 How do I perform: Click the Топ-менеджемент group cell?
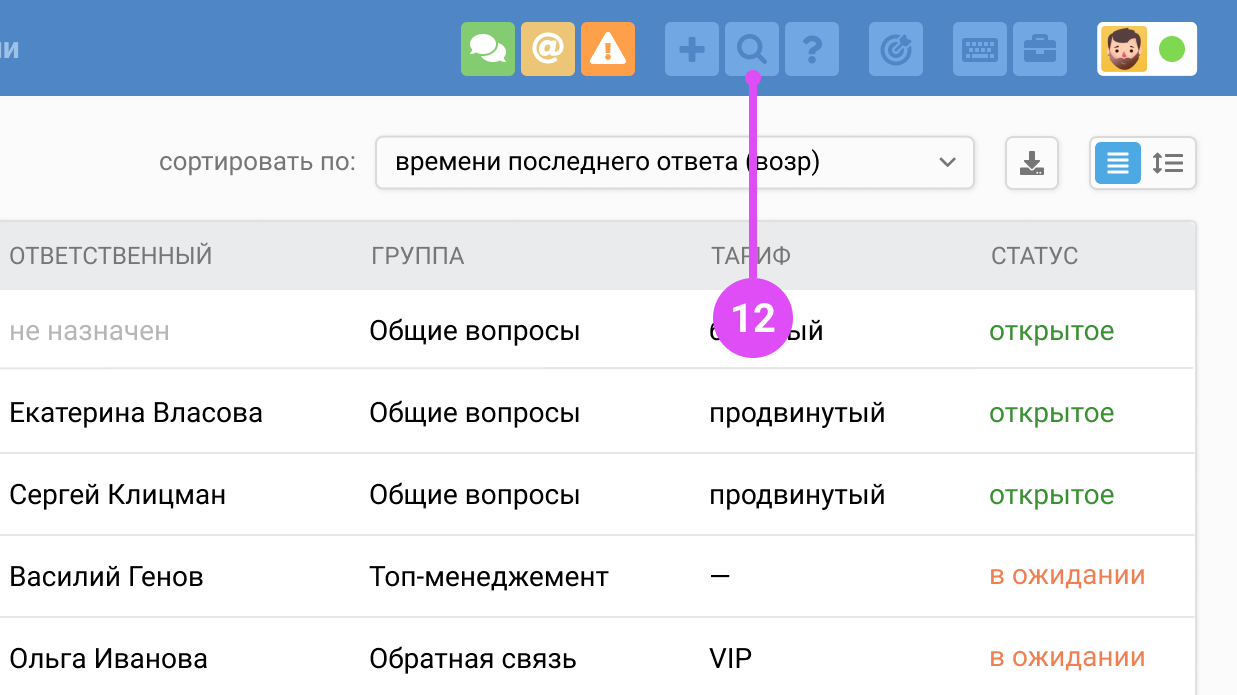(x=489, y=577)
